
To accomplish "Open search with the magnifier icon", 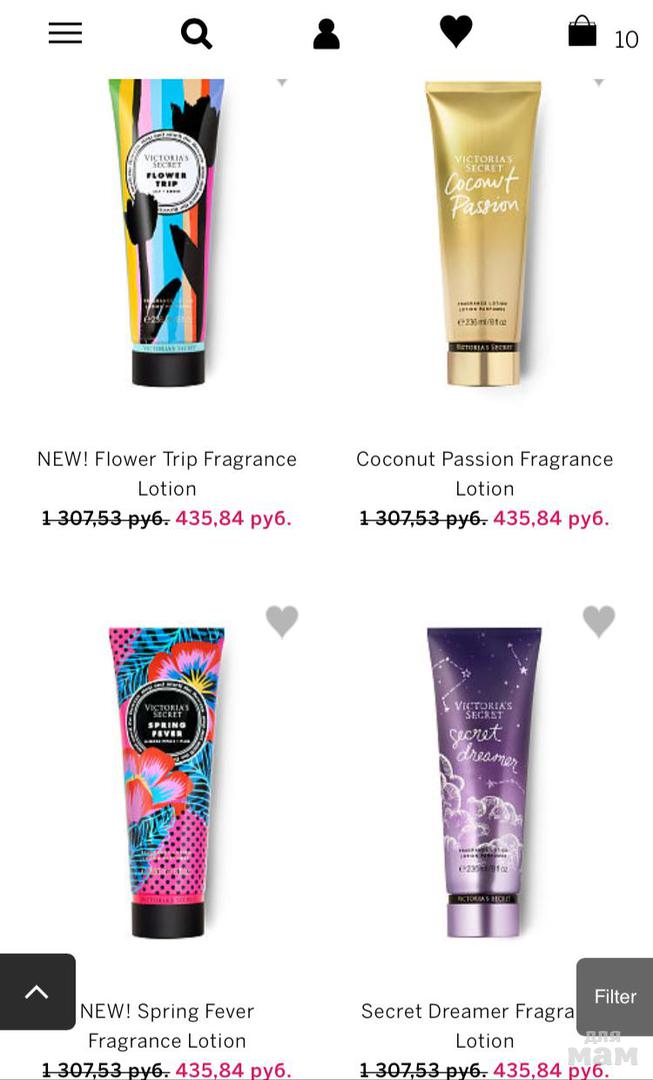I will [196, 33].
